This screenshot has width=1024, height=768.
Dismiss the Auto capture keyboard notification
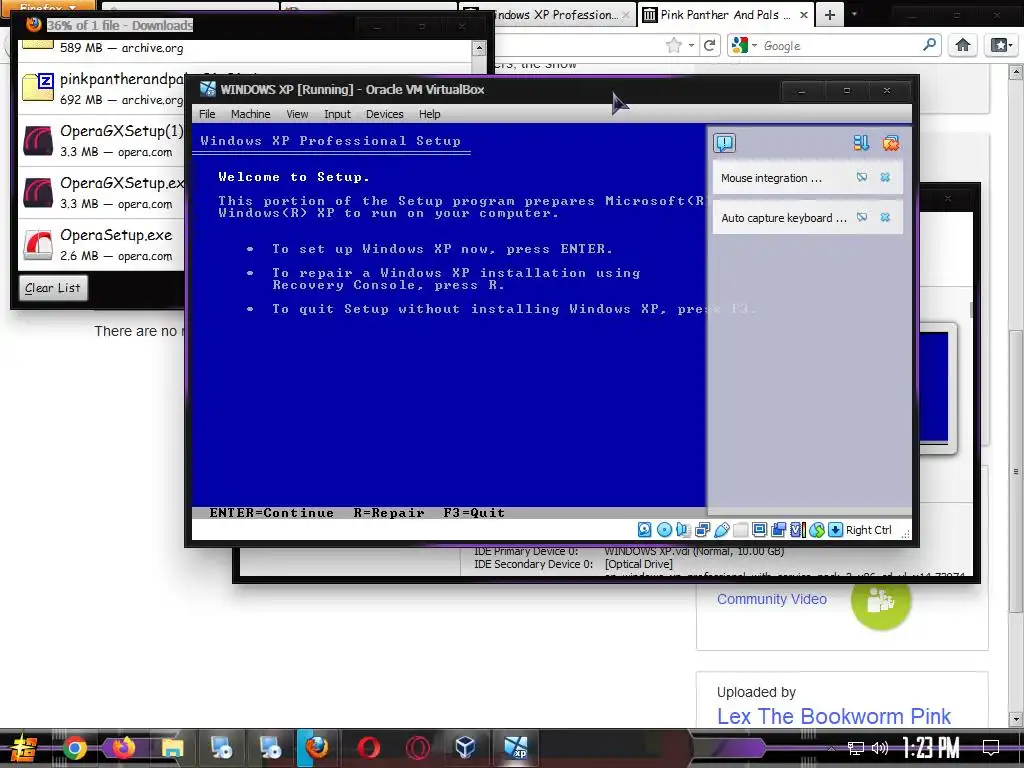(x=886, y=217)
